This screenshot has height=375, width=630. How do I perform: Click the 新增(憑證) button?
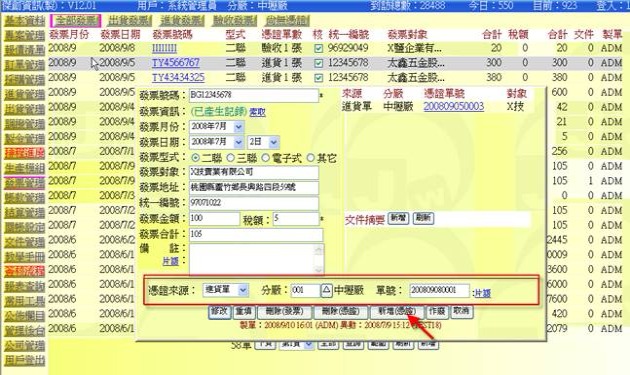[x=396, y=311]
